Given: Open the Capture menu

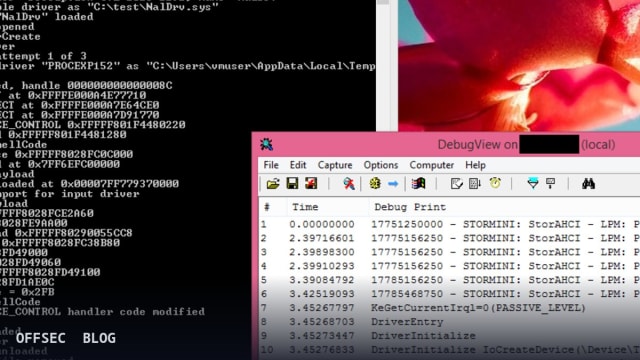Looking at the screenshot, I should pos(335,165).
